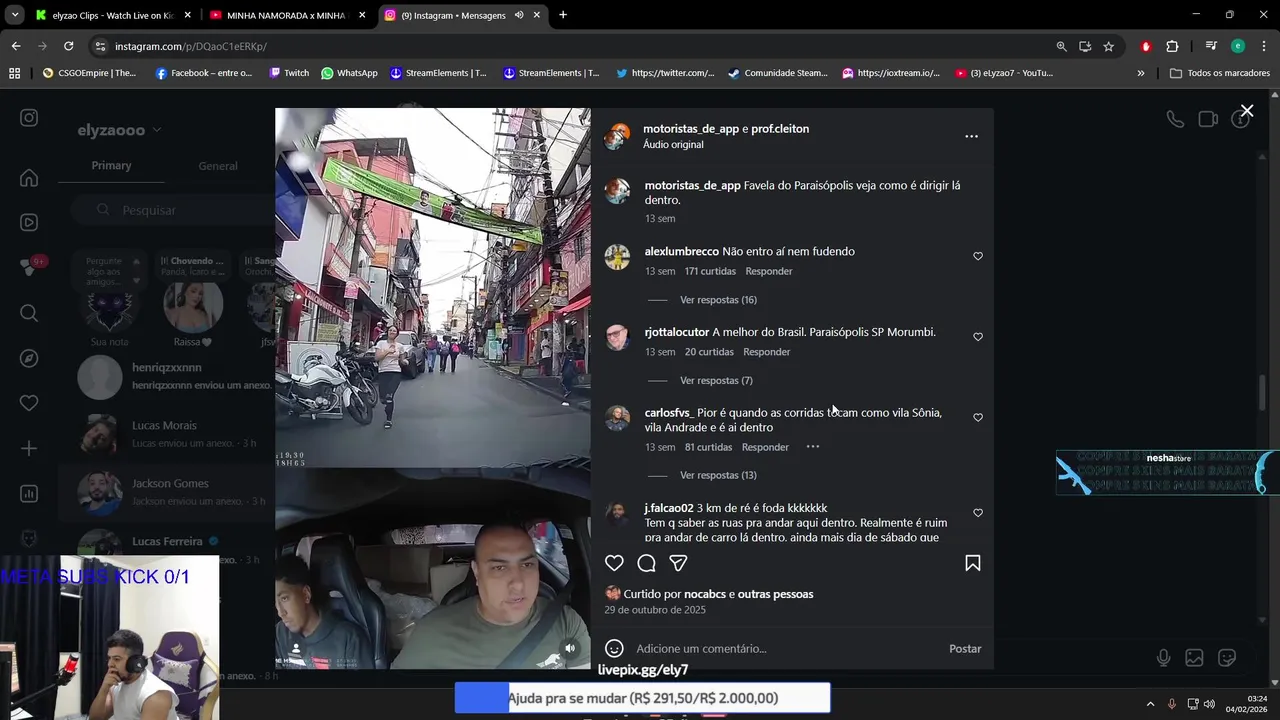Reload the page
Screen dimensions: 1280x720
[68, 46]
